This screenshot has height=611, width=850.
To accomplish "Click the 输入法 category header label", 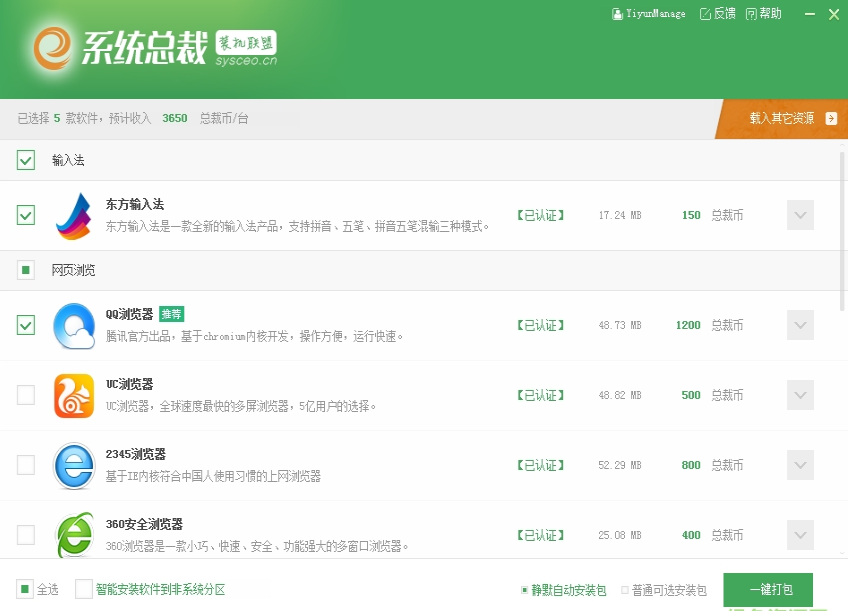I will click(x=68, y=160).
